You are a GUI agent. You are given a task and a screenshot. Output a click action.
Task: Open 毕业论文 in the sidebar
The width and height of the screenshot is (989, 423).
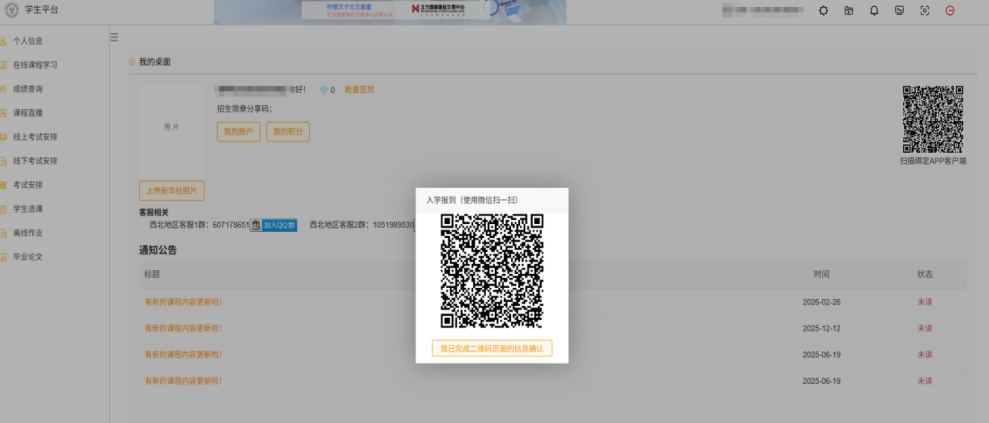(28, 257)
